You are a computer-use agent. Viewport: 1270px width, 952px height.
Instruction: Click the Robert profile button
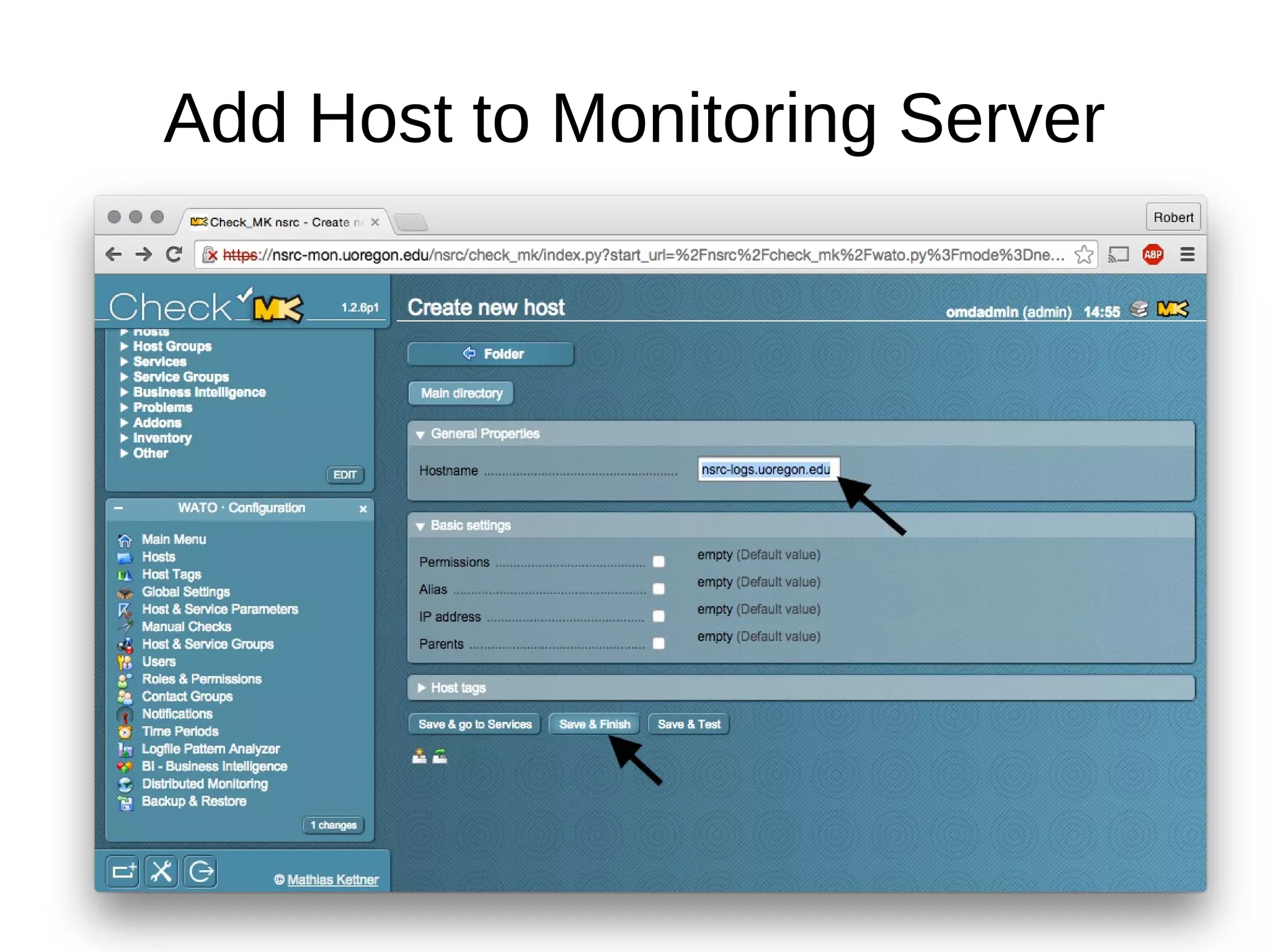point(1173,218)
